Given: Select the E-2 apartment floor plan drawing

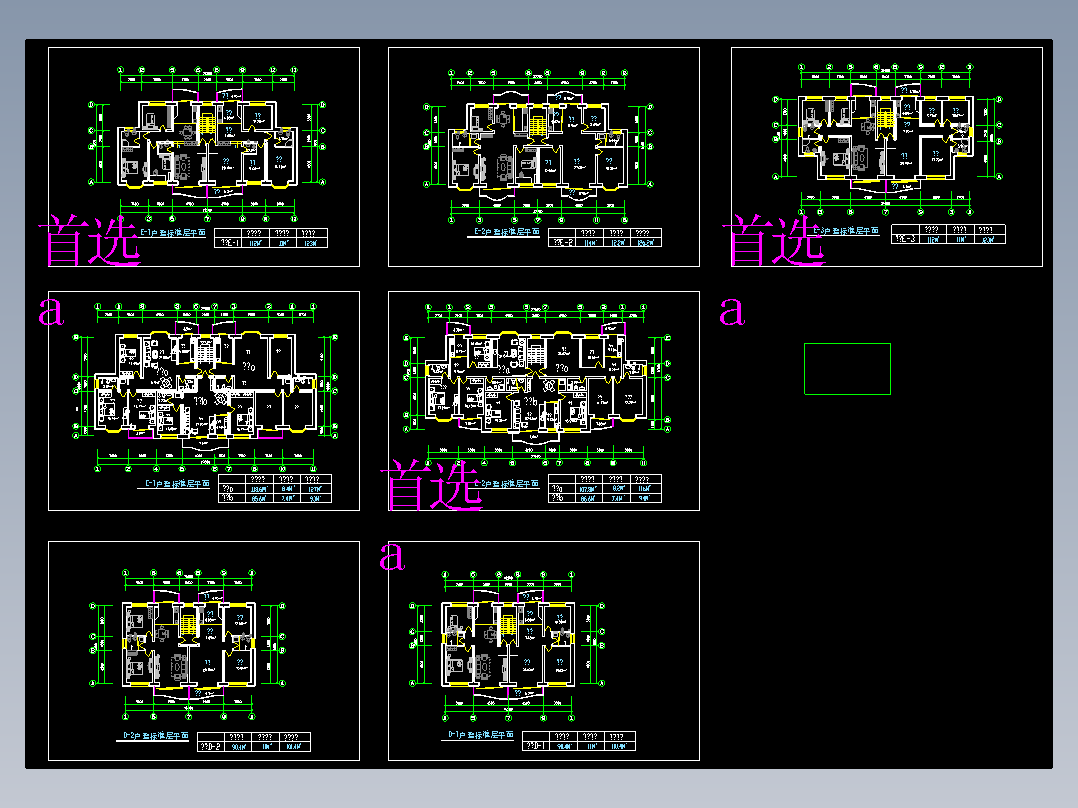Looking at the screenshot, I should (538, 146).
